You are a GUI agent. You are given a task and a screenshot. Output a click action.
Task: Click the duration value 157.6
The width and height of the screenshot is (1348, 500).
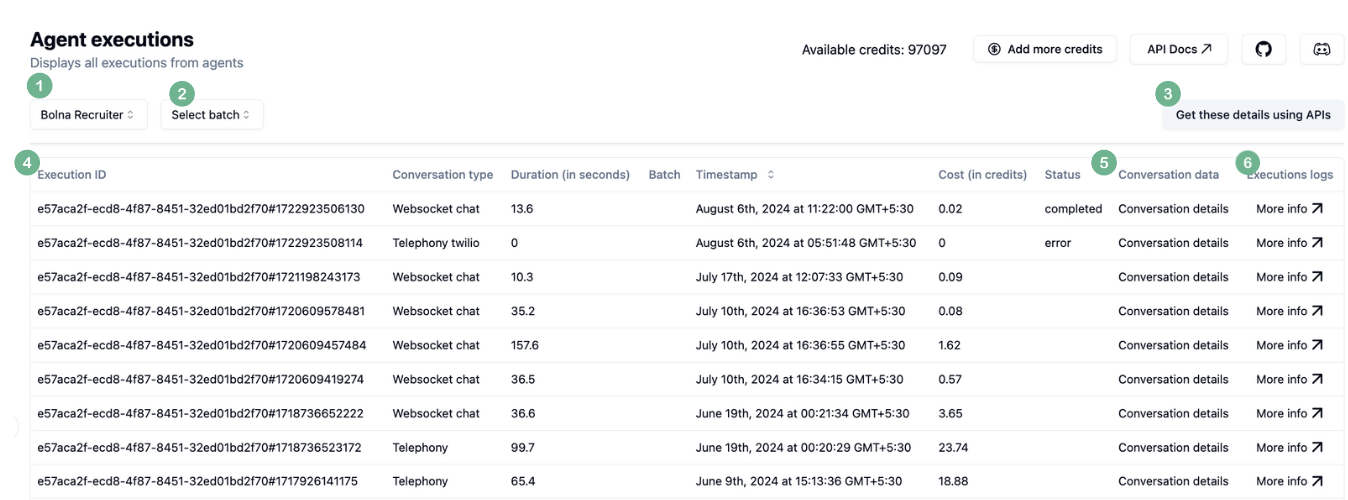tap(525, 345)
